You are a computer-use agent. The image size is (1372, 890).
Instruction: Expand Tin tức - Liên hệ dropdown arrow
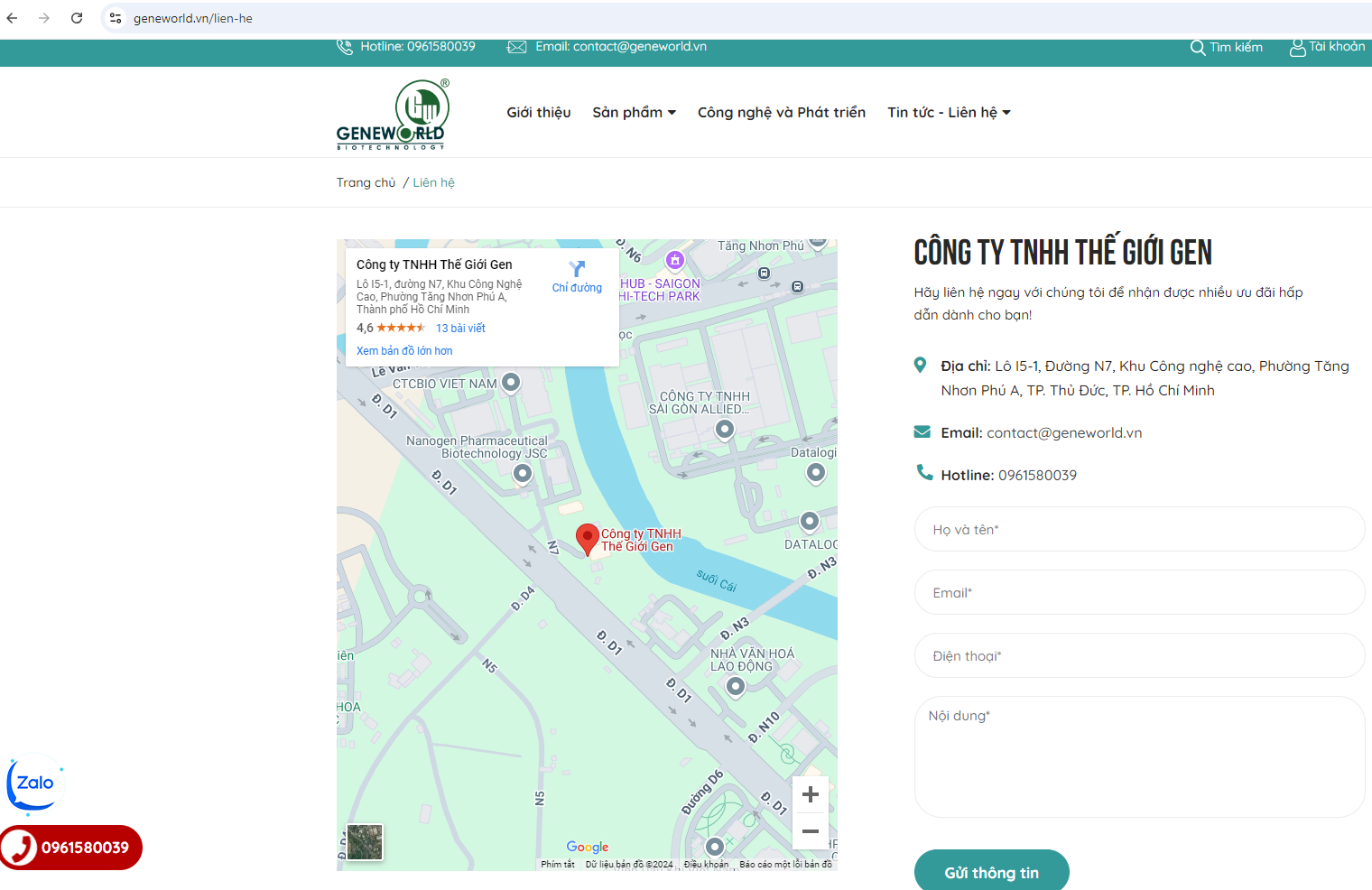pyautogui.click(x=1006, y=113)
